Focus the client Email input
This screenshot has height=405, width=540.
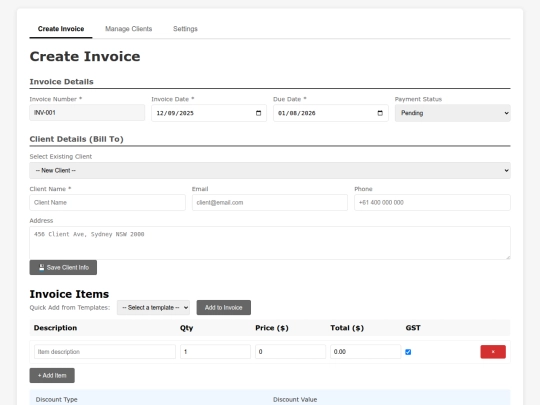tap(270, 202)
